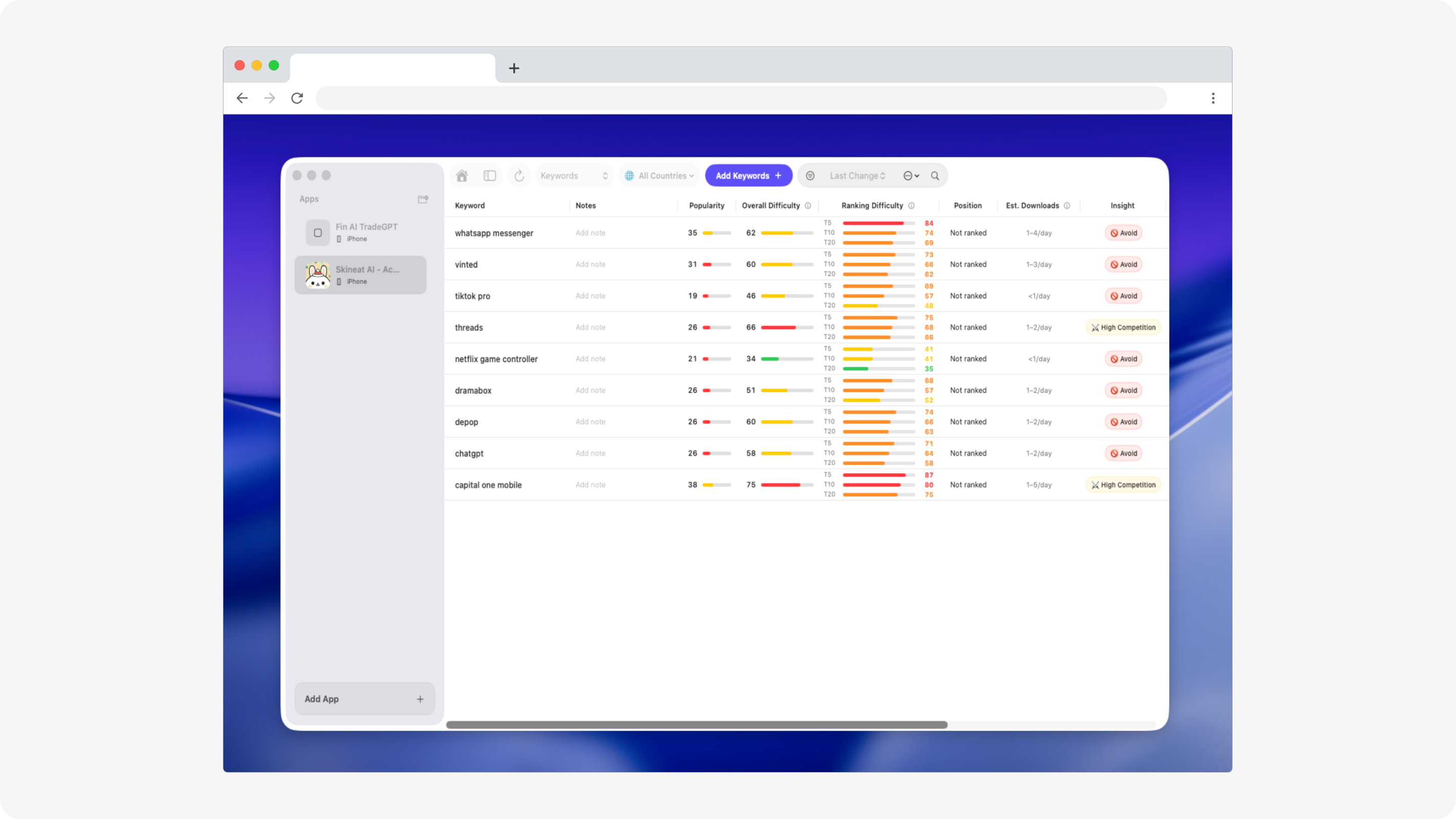Click the Fin AI TradeGPT placeholder icon

317,233
